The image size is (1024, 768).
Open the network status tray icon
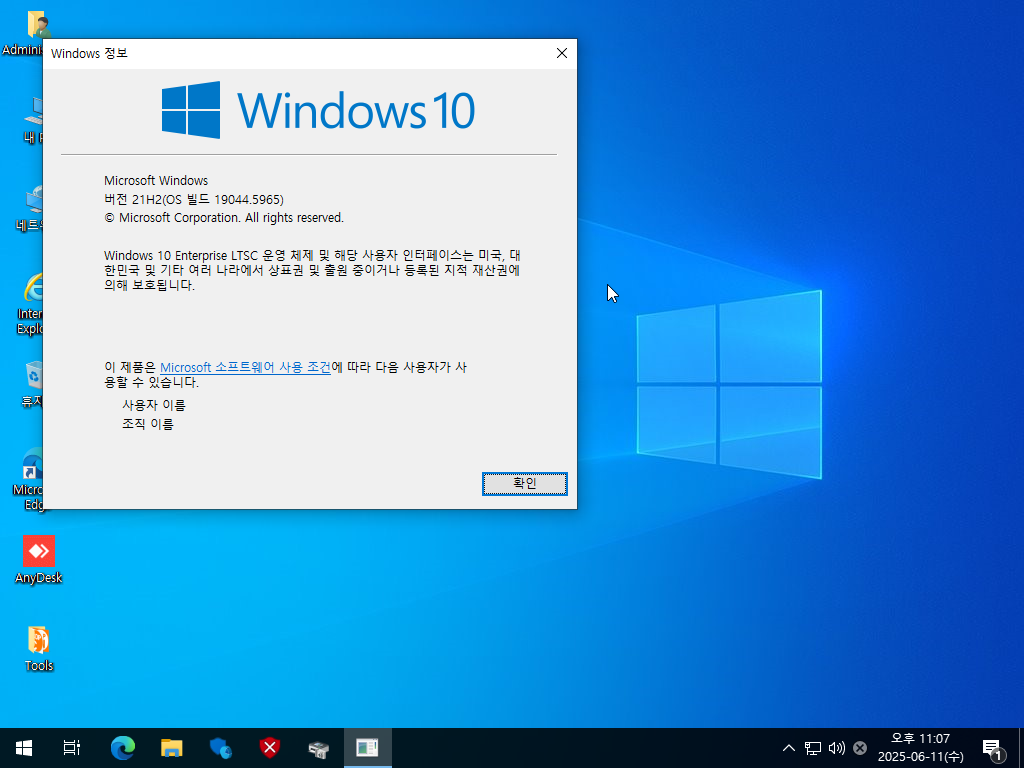(813, 748)
